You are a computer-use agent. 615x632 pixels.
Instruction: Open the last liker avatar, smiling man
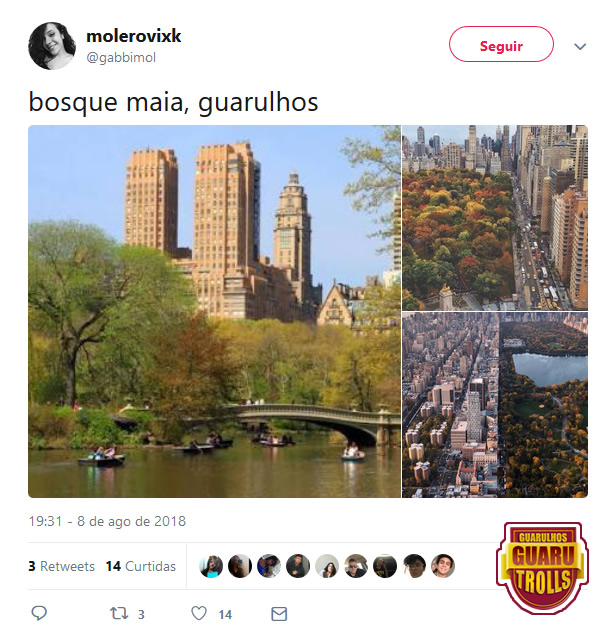click(x=443, y=566)
